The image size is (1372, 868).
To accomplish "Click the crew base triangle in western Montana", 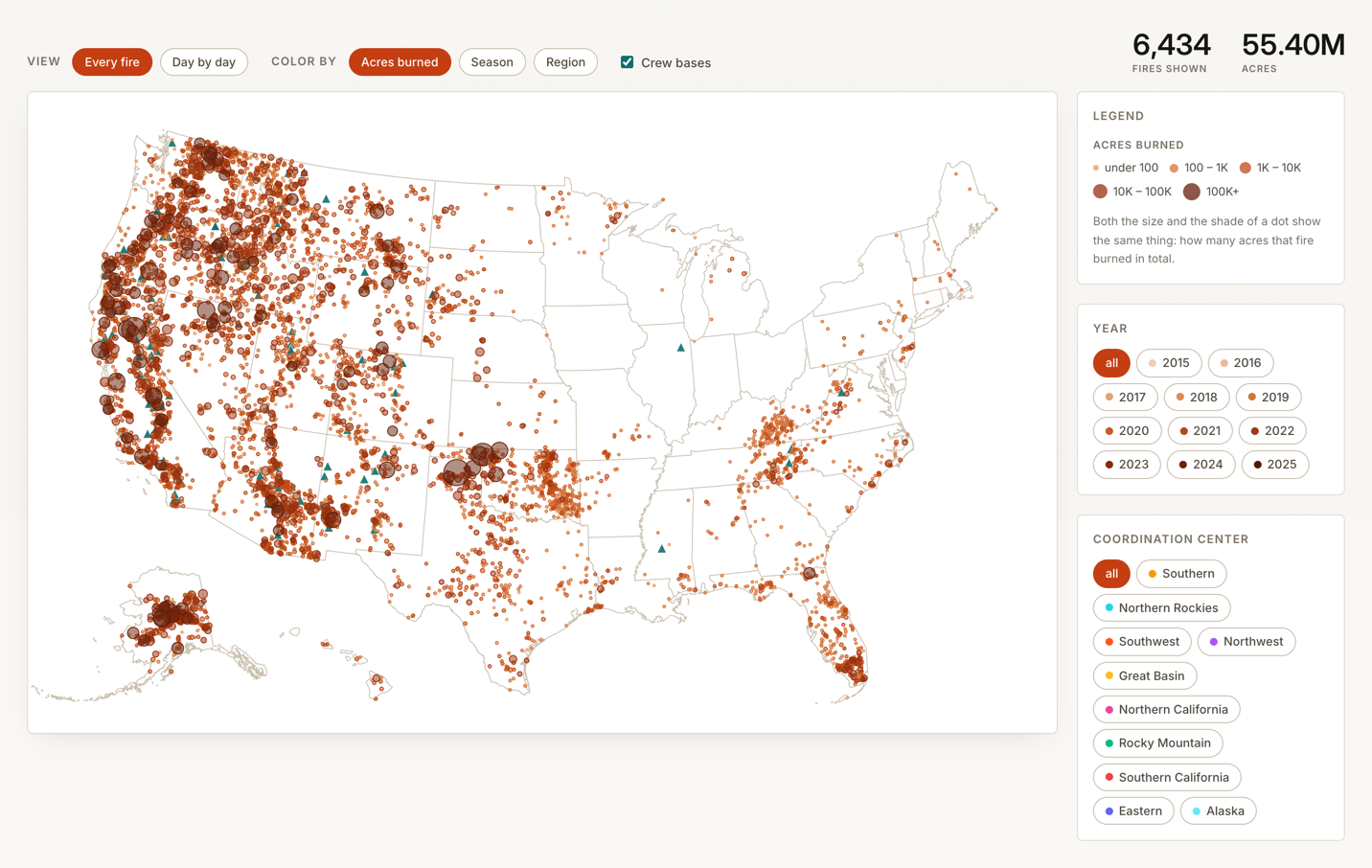I will 326,199.
